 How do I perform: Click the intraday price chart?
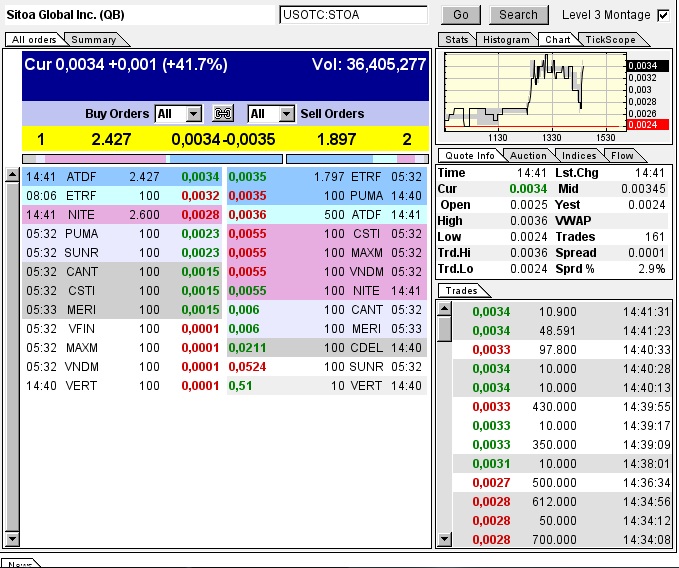tap(533, 90)
